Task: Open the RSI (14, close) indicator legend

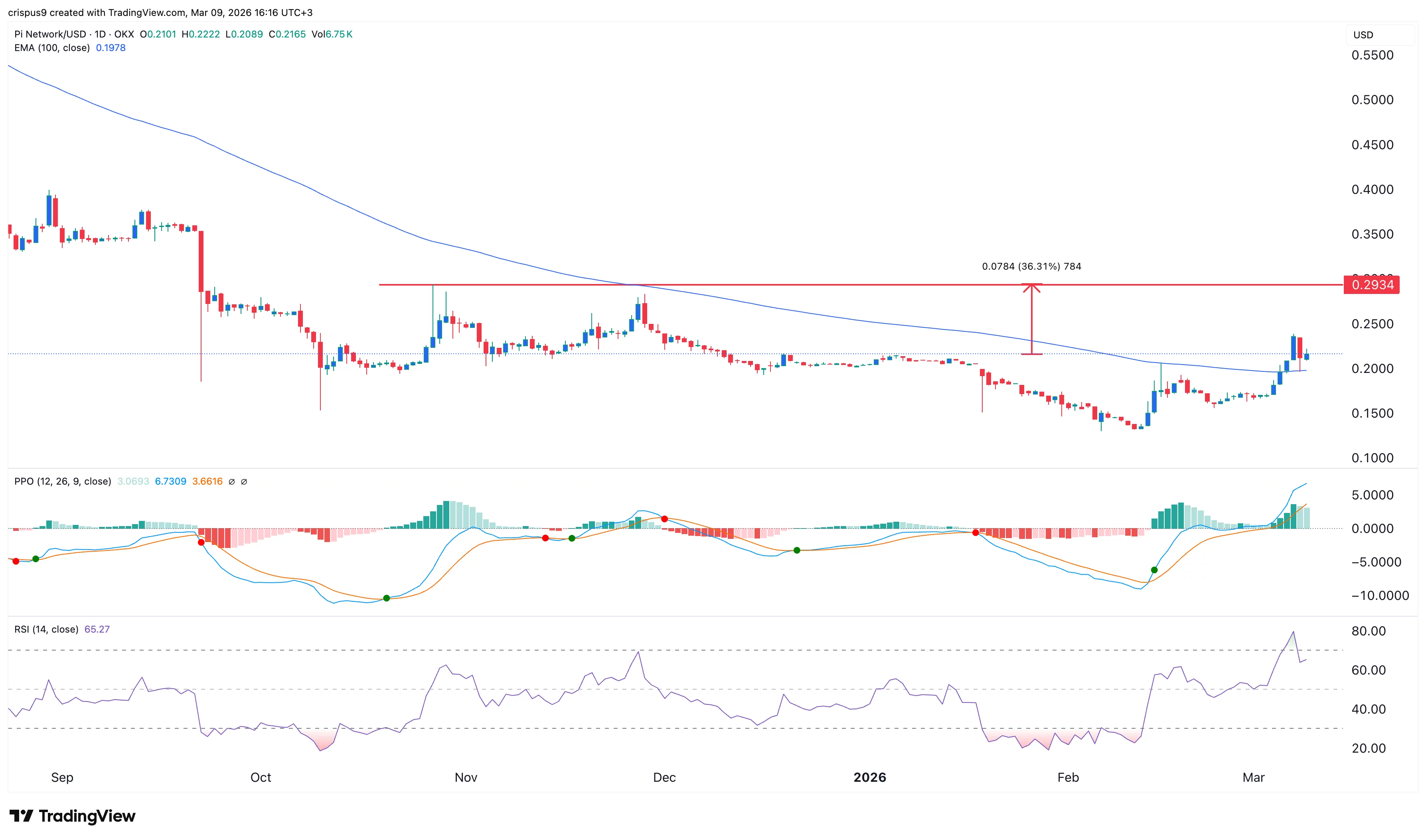Action: [45, 629]
